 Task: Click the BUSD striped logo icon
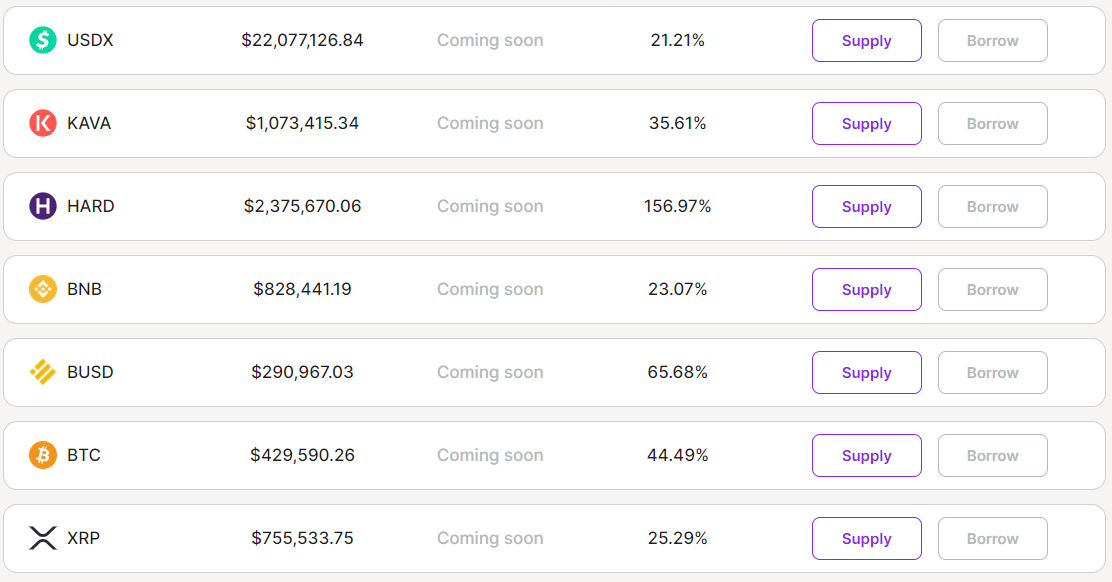point(43,372)
